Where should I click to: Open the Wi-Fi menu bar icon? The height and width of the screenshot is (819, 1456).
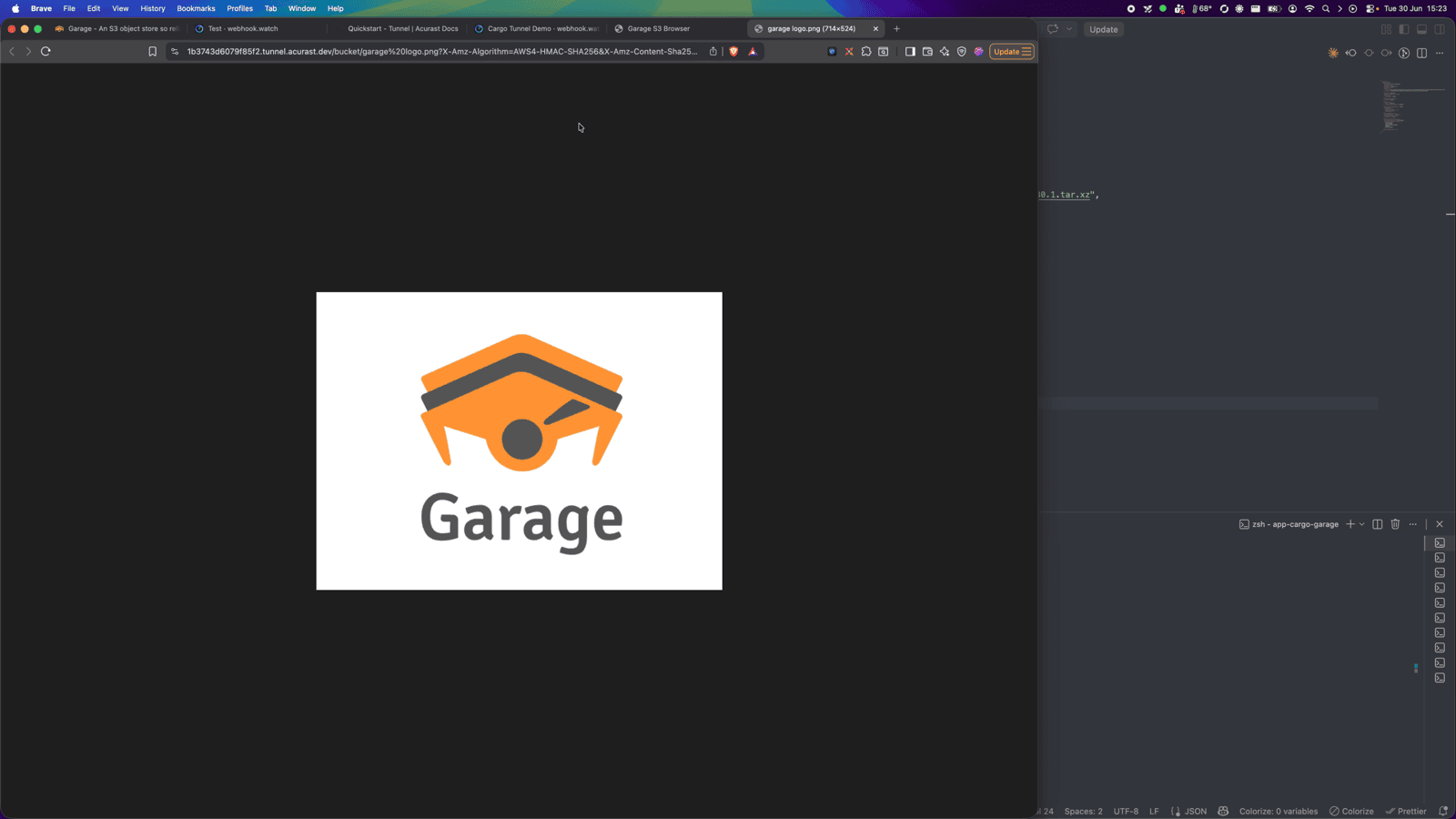[1309, 8]
